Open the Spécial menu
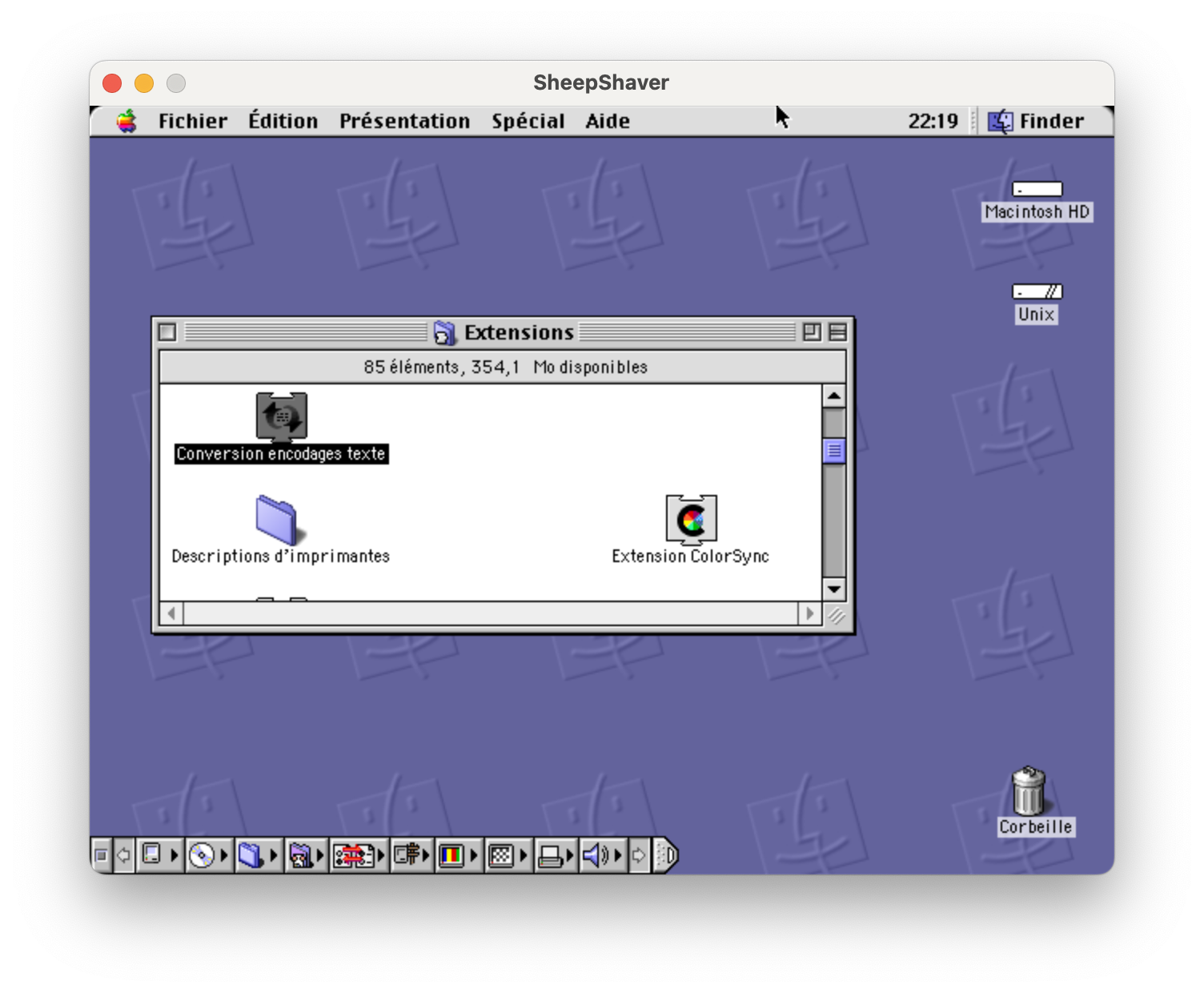 pyautogui.click(x=528, y=122)
